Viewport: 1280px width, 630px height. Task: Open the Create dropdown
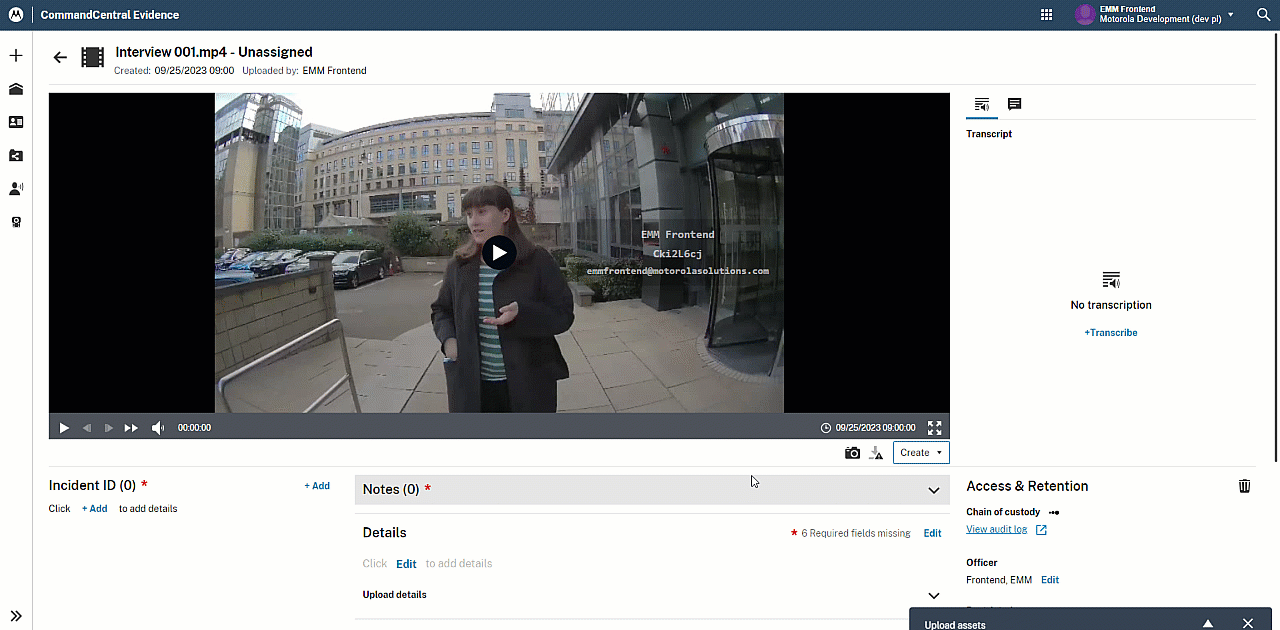[x=920, y=453]
